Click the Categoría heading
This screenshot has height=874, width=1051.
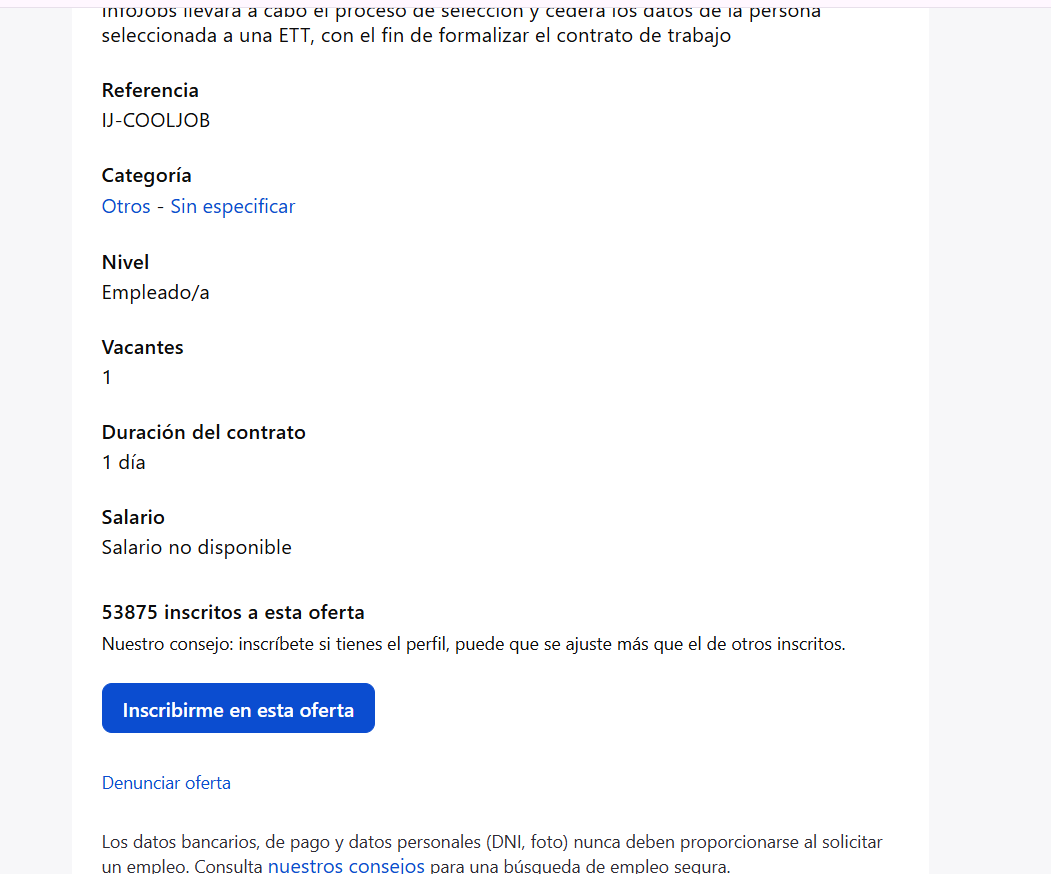click(x=147, y=176)
